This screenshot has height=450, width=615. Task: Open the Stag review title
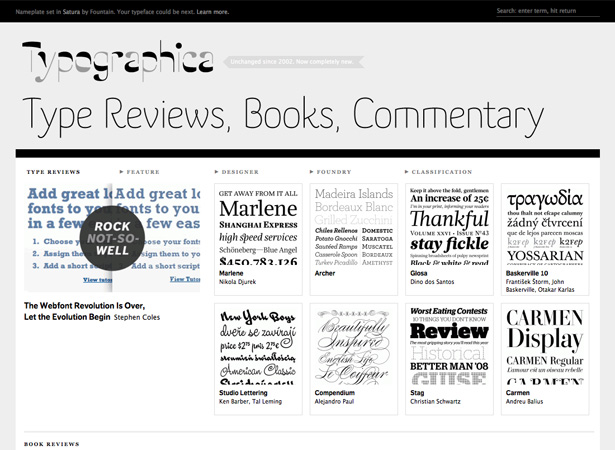tap(417, 393)
